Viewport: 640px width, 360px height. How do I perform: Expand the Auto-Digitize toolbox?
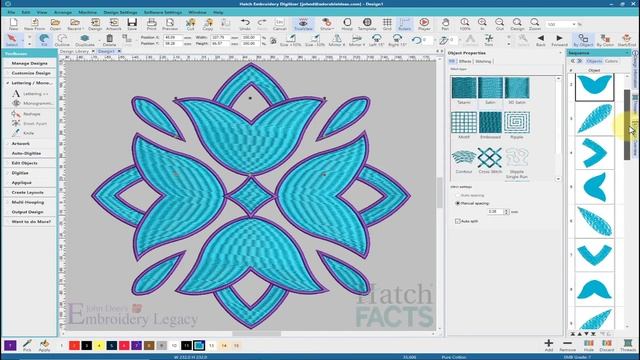[x=29, y=153]
